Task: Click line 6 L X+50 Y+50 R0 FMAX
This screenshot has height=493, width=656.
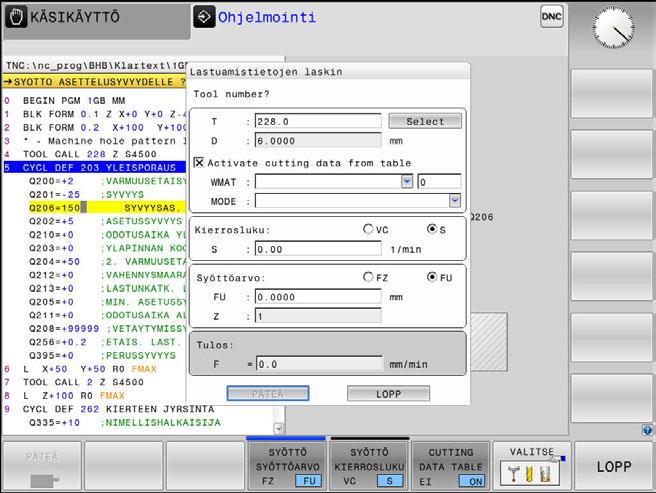Action: tap(80, 369)
